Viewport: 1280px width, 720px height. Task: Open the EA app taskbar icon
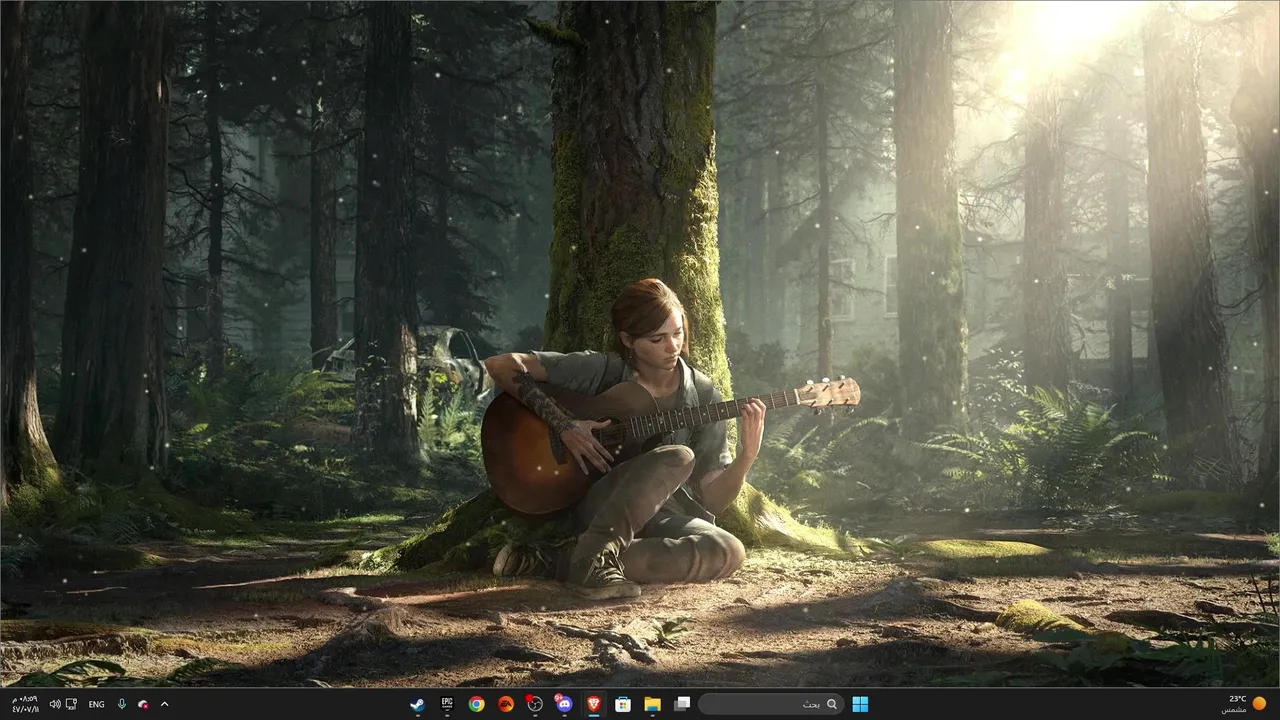click(x=506, y=704)
